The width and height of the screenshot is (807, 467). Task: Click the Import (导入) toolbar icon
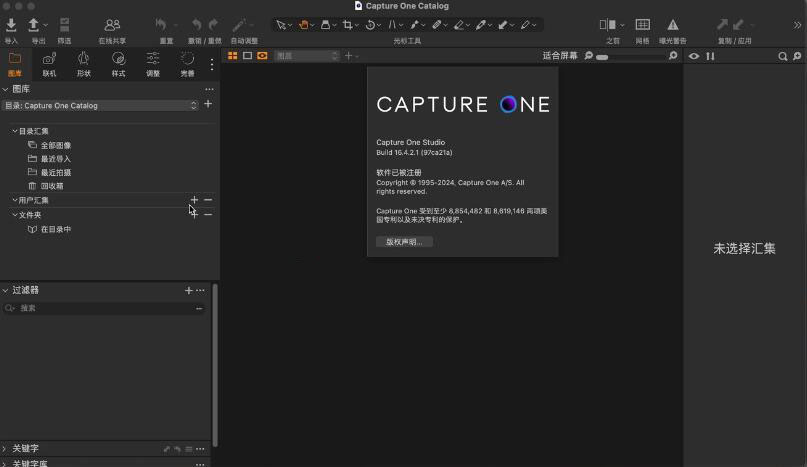11,25
